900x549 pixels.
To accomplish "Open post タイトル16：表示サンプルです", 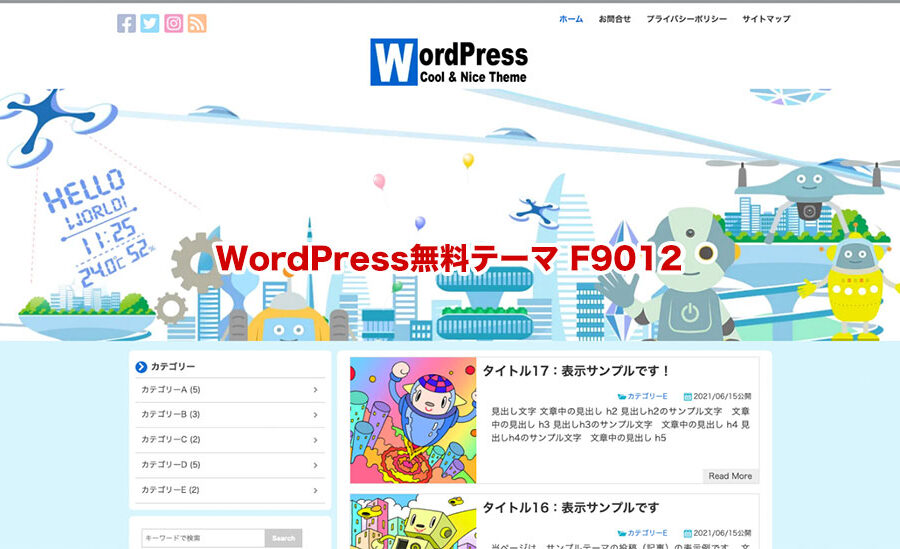I will 571,508.
